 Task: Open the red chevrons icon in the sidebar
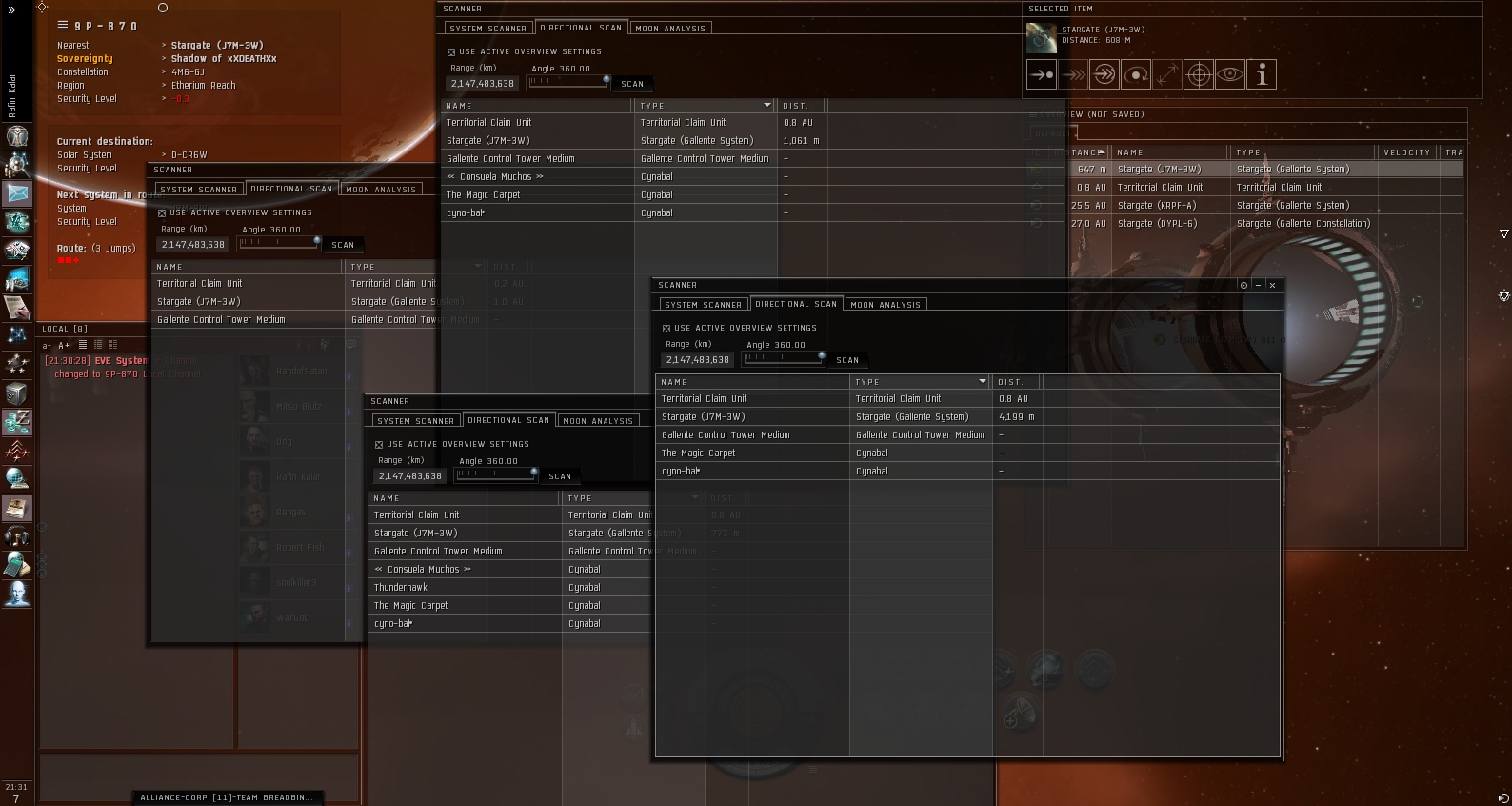pos(17,450)
